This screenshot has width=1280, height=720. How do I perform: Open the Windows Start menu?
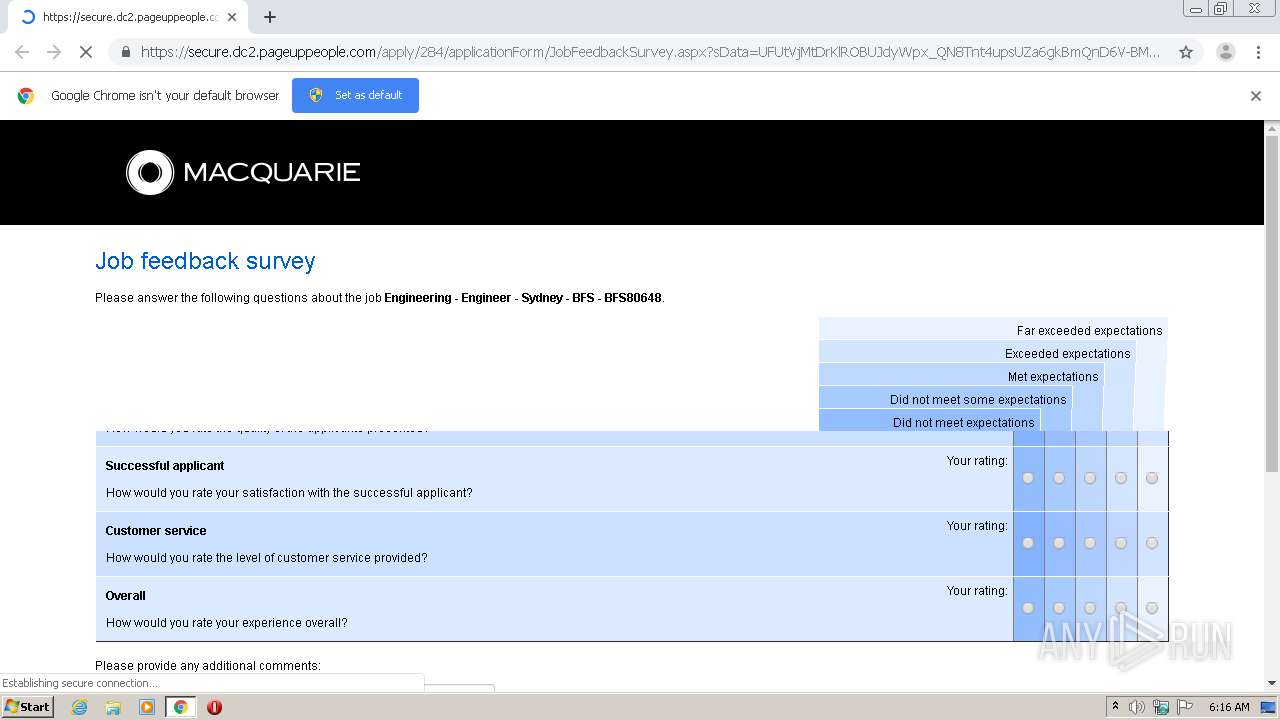[28, 707]
